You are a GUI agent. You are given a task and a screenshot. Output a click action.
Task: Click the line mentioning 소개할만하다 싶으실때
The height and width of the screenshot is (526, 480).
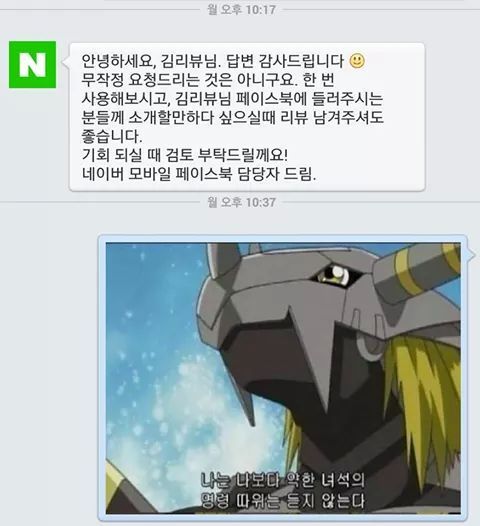[x=232, y=118]
